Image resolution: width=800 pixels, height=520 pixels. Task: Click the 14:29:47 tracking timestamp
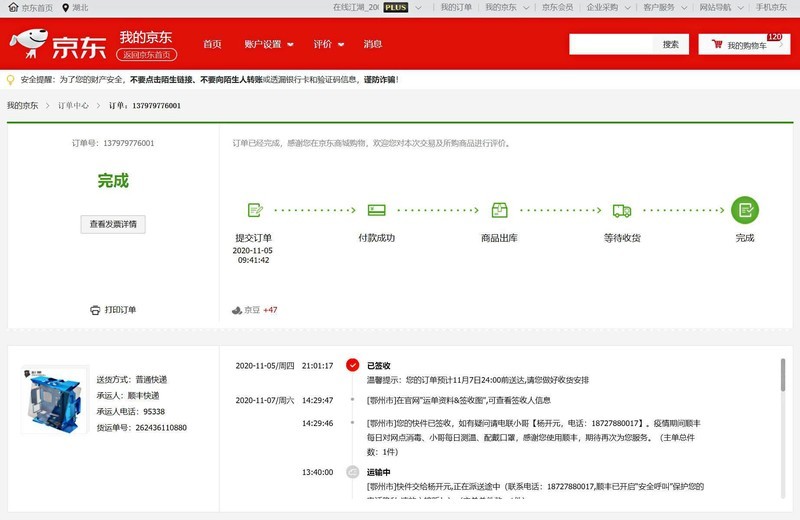[x=317, y=400]
